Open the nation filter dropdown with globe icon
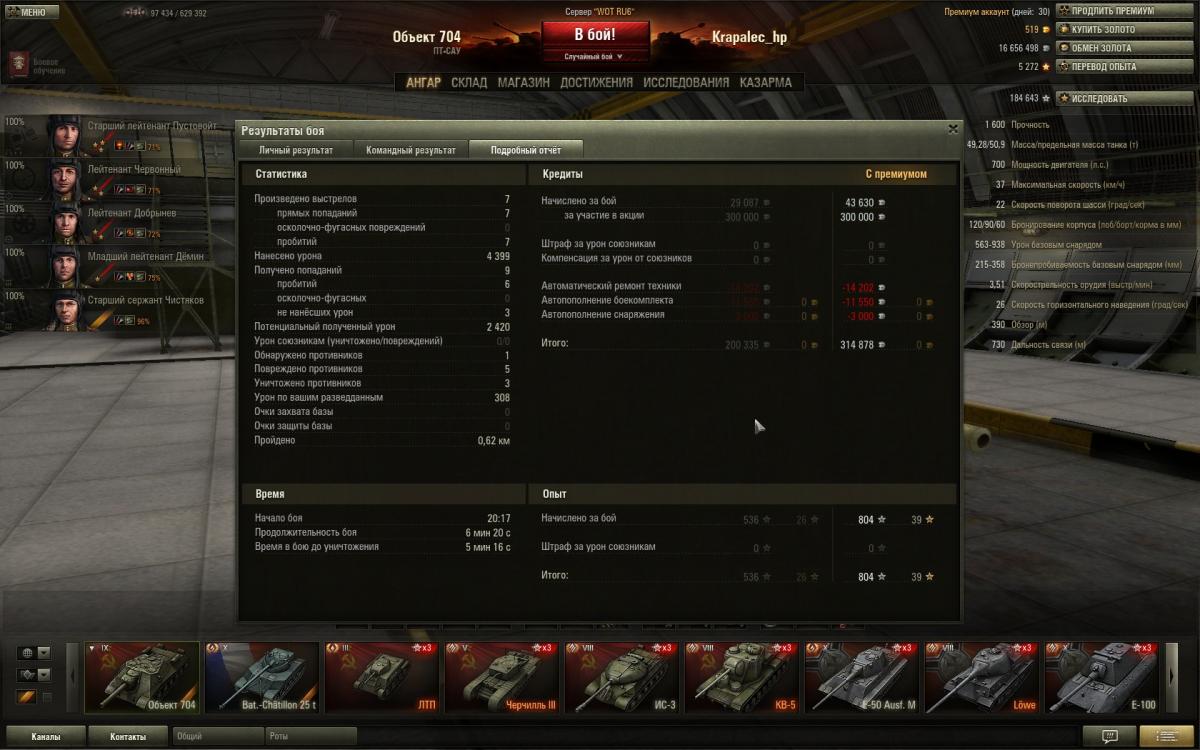 (x=34, y=653)
